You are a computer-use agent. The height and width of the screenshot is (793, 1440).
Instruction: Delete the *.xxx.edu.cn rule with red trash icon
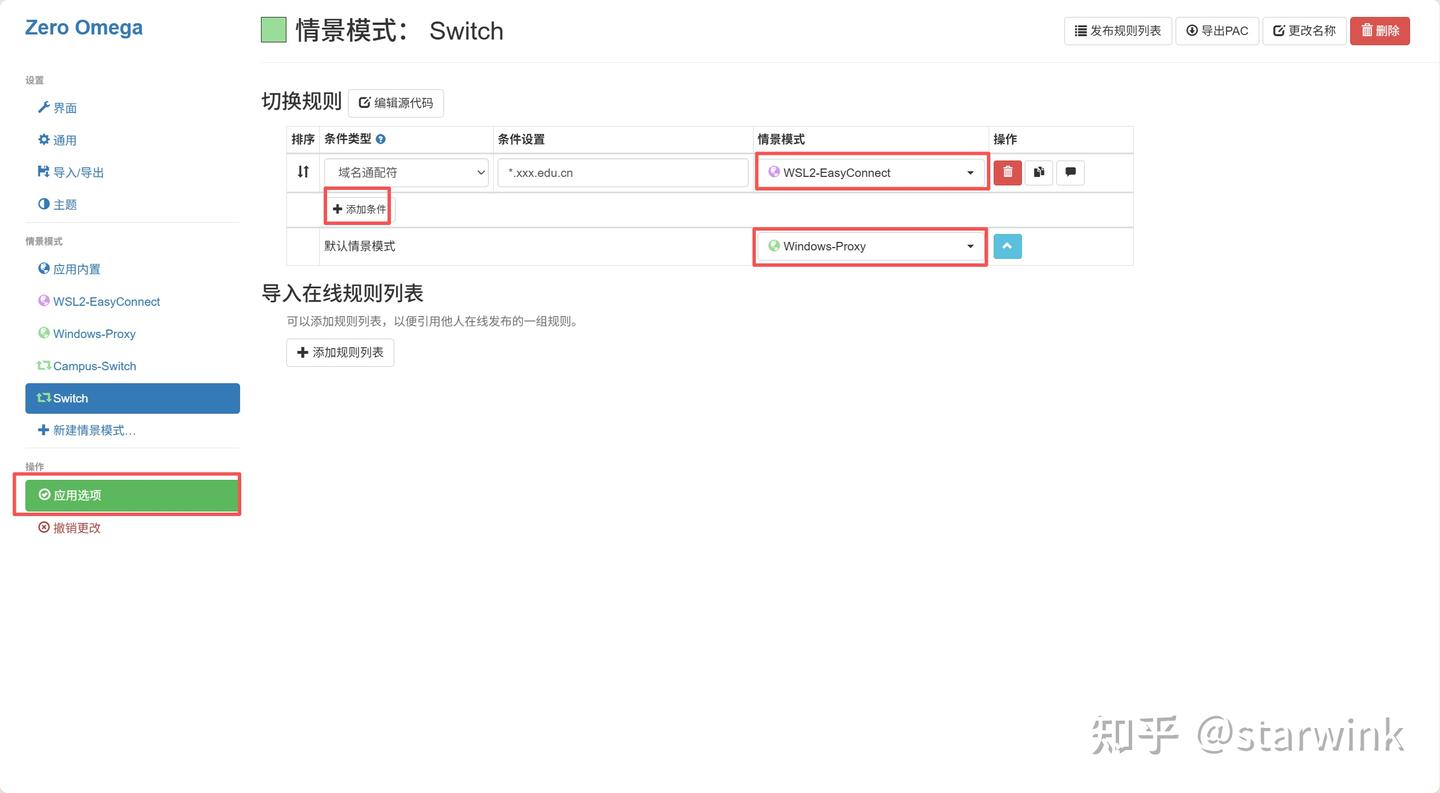pyautogui.click(x=1007, y=172)
